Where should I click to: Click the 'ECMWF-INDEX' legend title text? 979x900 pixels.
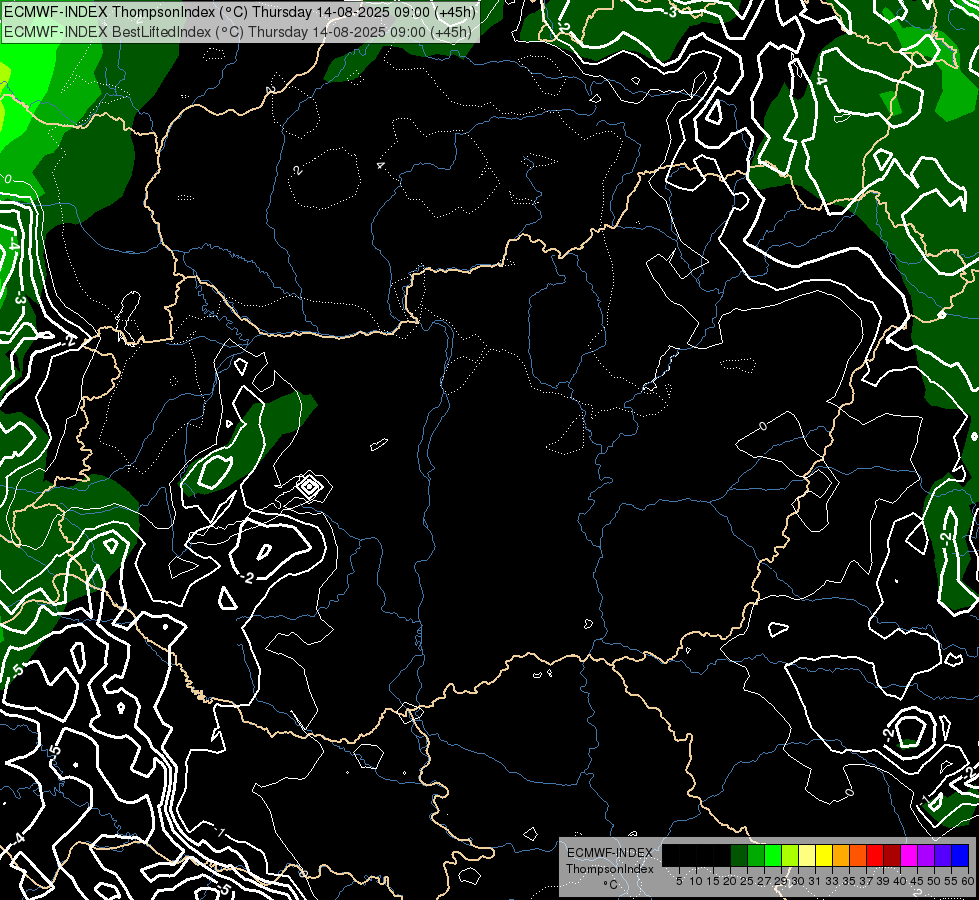[610, 853]
